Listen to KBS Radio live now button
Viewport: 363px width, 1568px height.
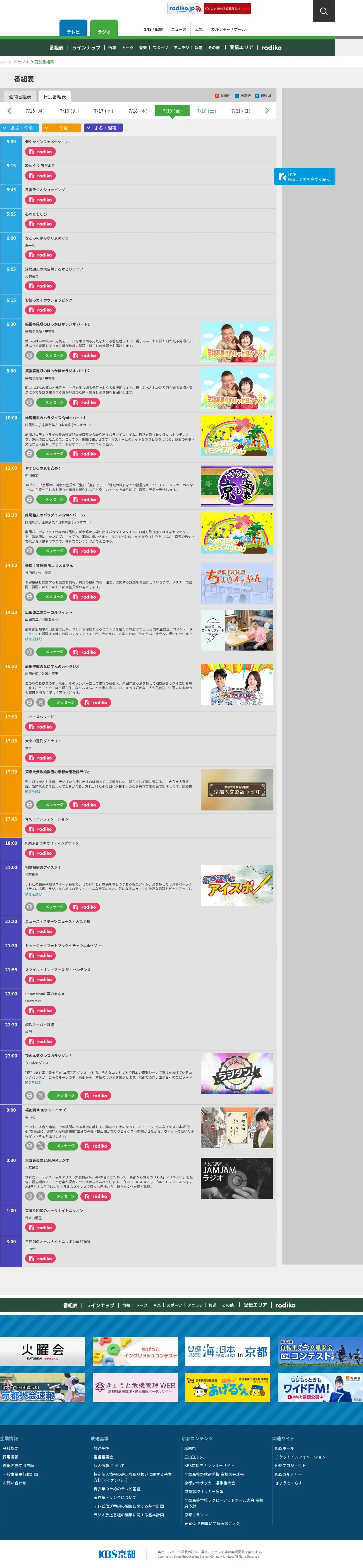tap(305, 177)
